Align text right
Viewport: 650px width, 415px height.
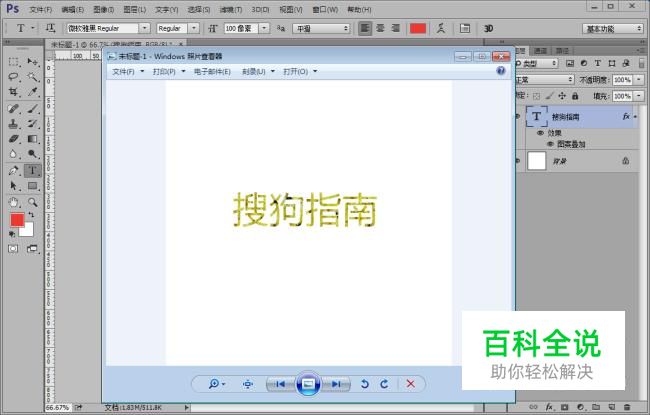coord(395,28)
